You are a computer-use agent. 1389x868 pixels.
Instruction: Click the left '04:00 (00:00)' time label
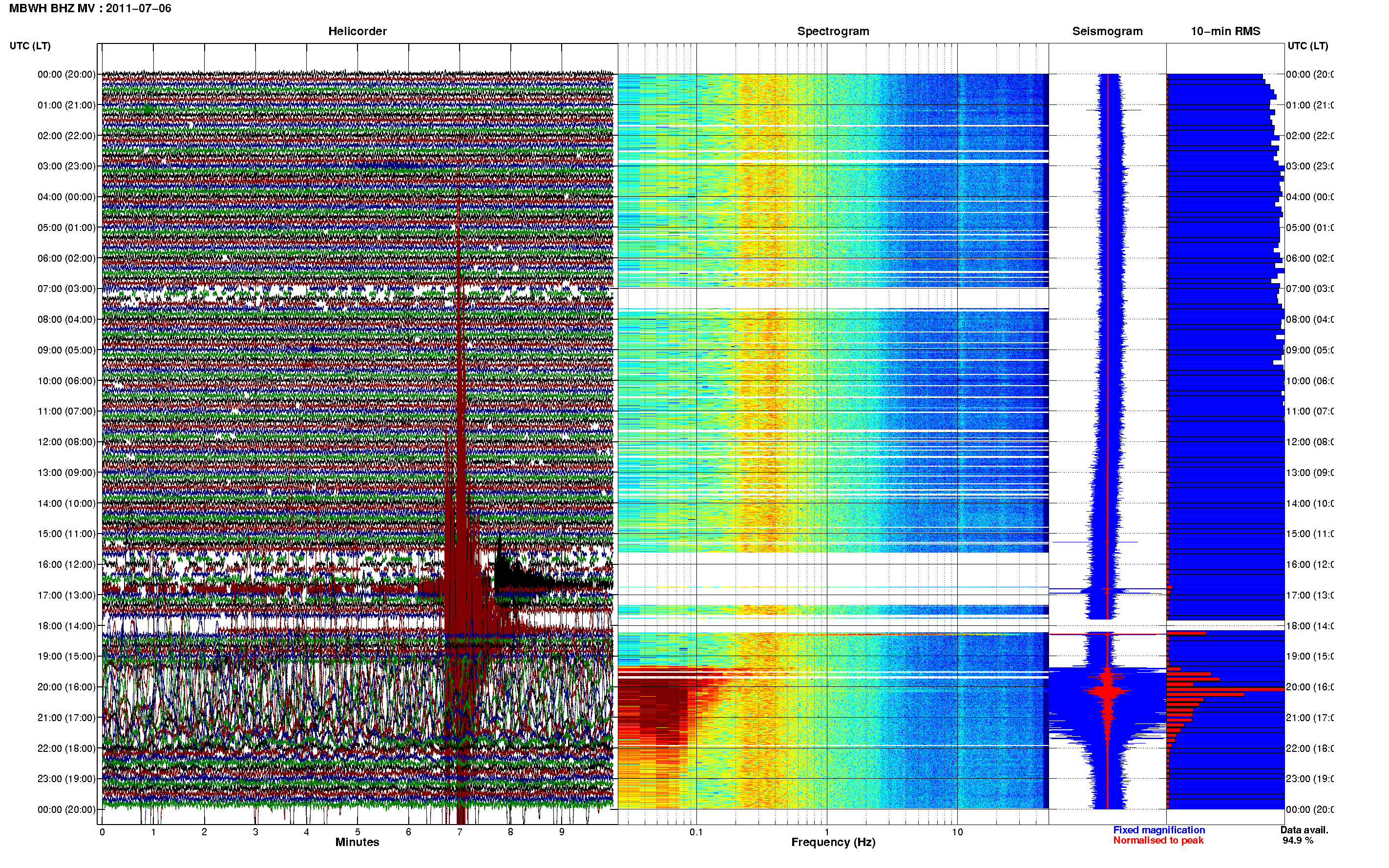pyautogui.click(x=66, y=197)
